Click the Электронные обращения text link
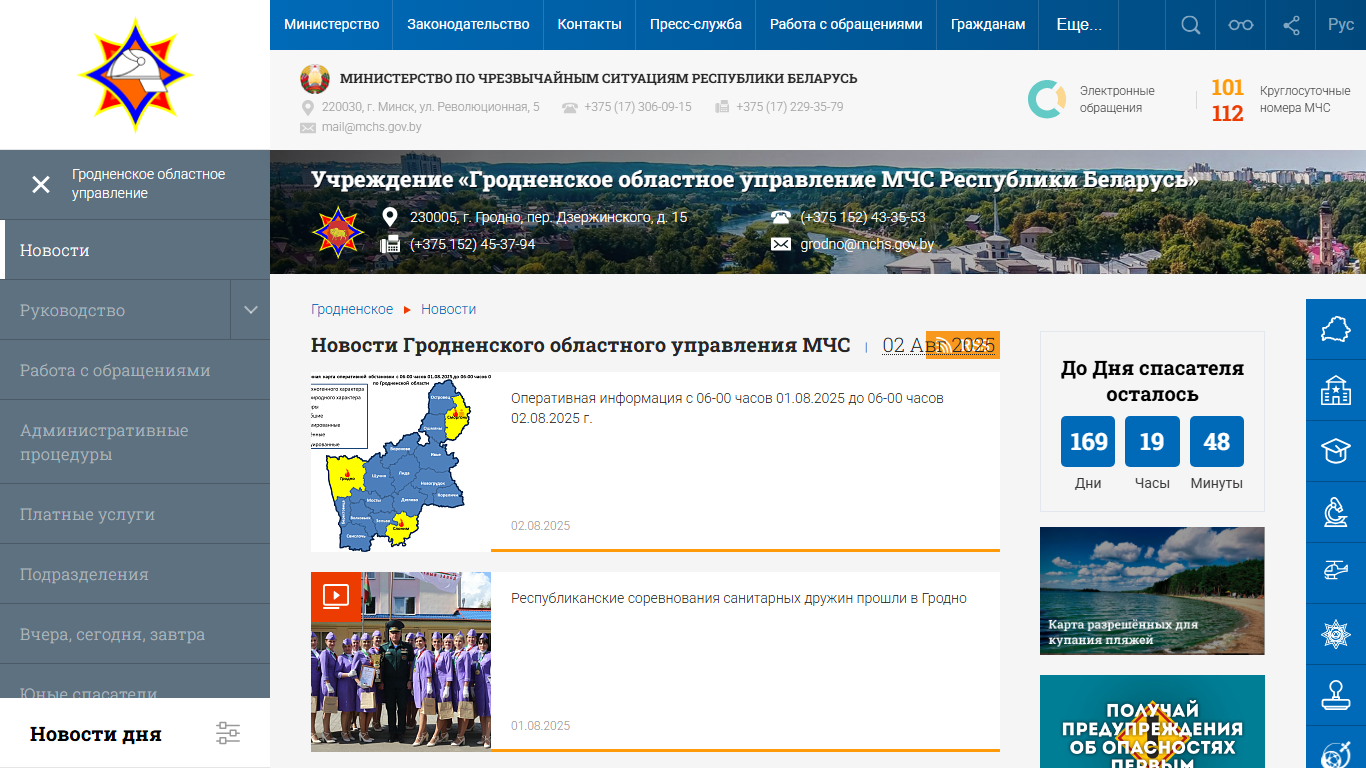 [x=1117, y=99]
